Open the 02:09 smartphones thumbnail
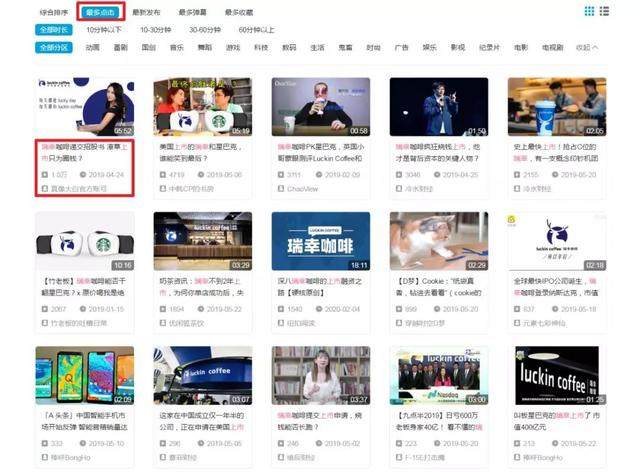This screenshot has width=640, height=472. pos(85,375)
